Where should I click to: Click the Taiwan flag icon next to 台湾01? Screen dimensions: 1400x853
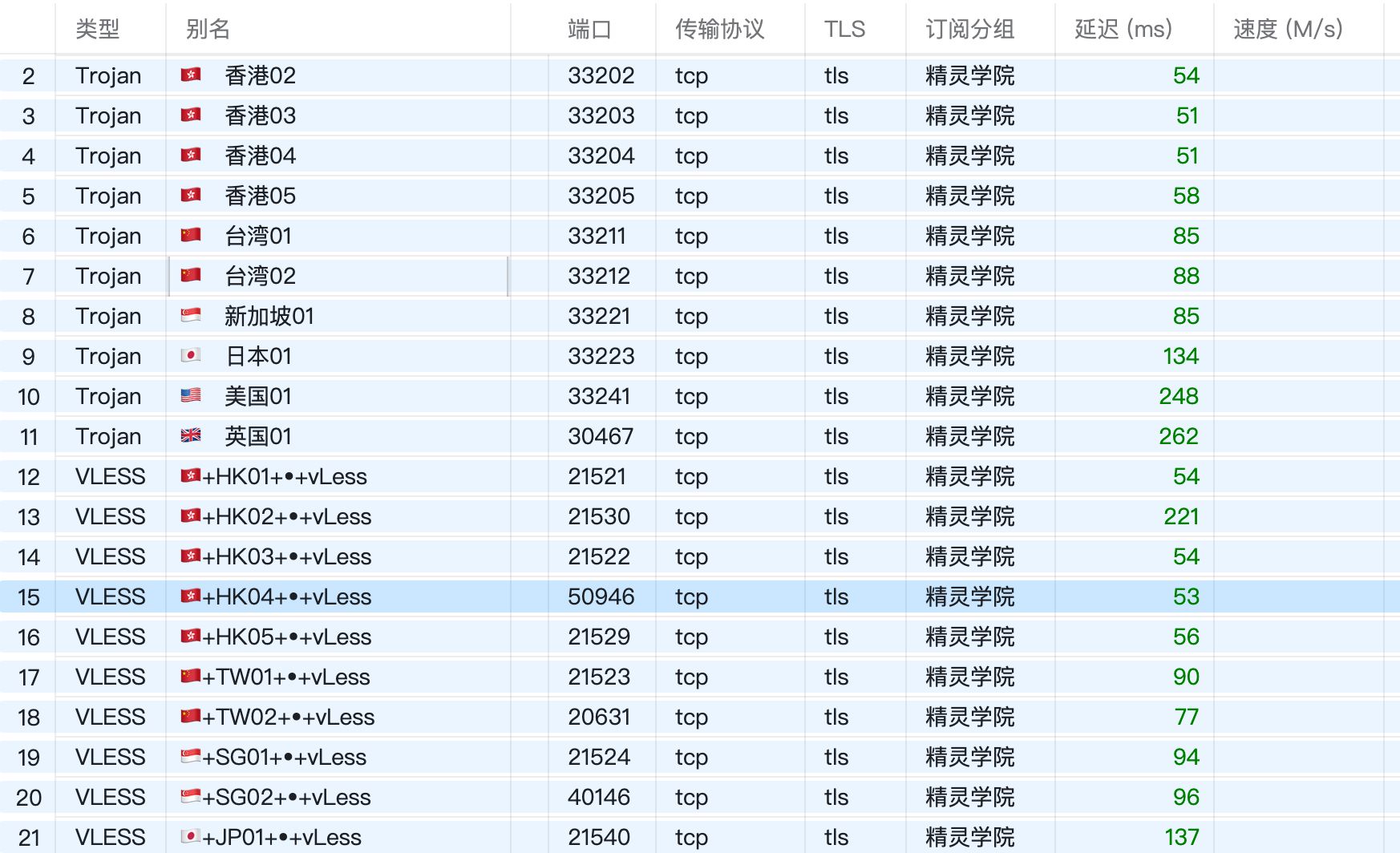192,236
